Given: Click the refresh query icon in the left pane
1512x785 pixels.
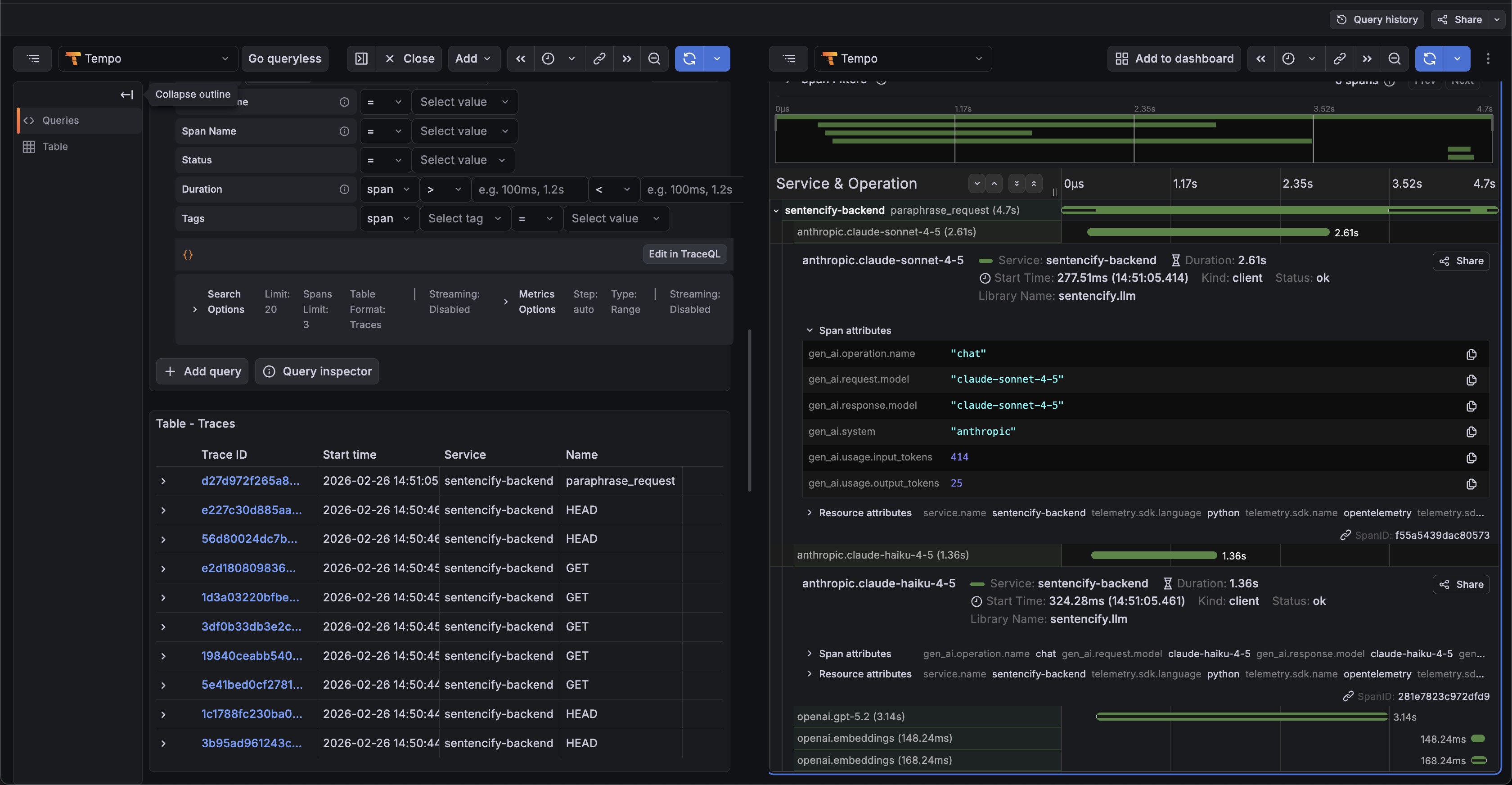Looking at the screenshot, I should [689, 59].
